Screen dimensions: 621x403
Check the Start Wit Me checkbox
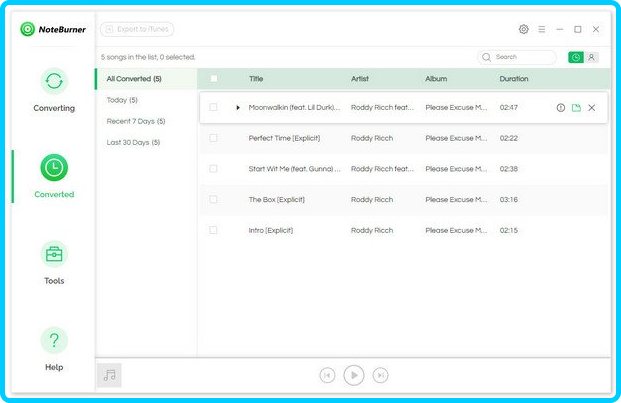pos(213,169)
